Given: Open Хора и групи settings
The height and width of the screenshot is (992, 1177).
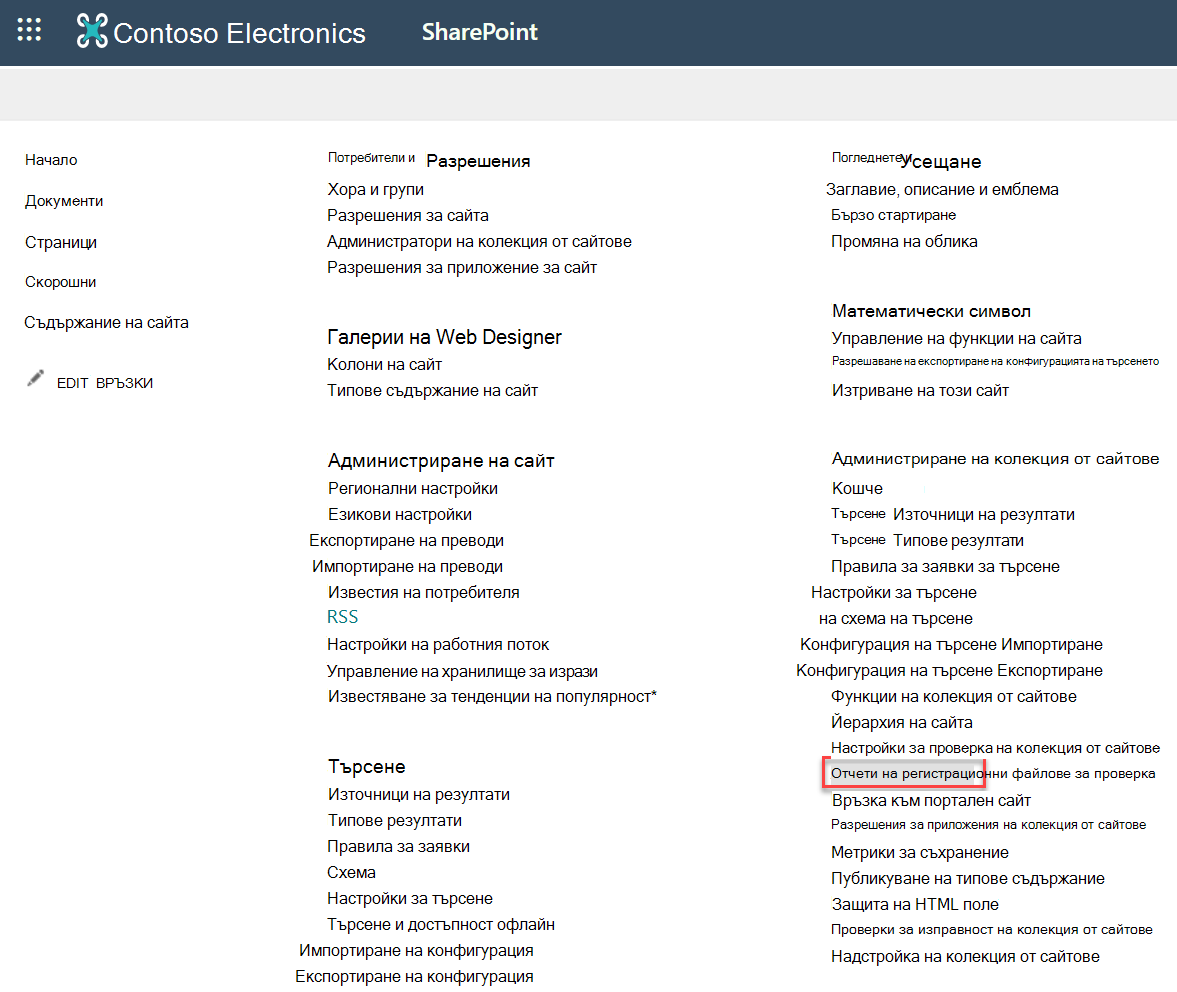Looking at the screenshot, I should tap(375, 189).
